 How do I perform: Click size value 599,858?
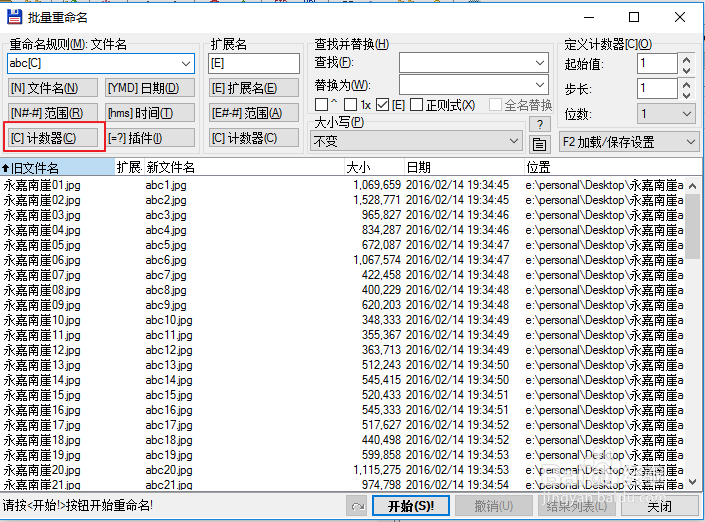(x=381, y=455)
